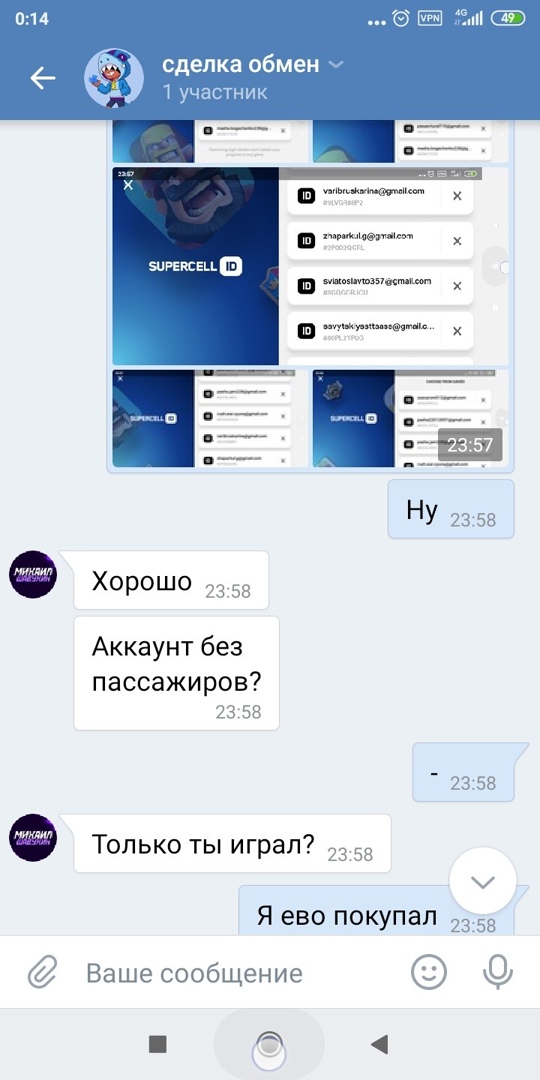Open the bottom-left Supercell ID thumbnail
The image size is (540, 1080).
tap(211, 419)
